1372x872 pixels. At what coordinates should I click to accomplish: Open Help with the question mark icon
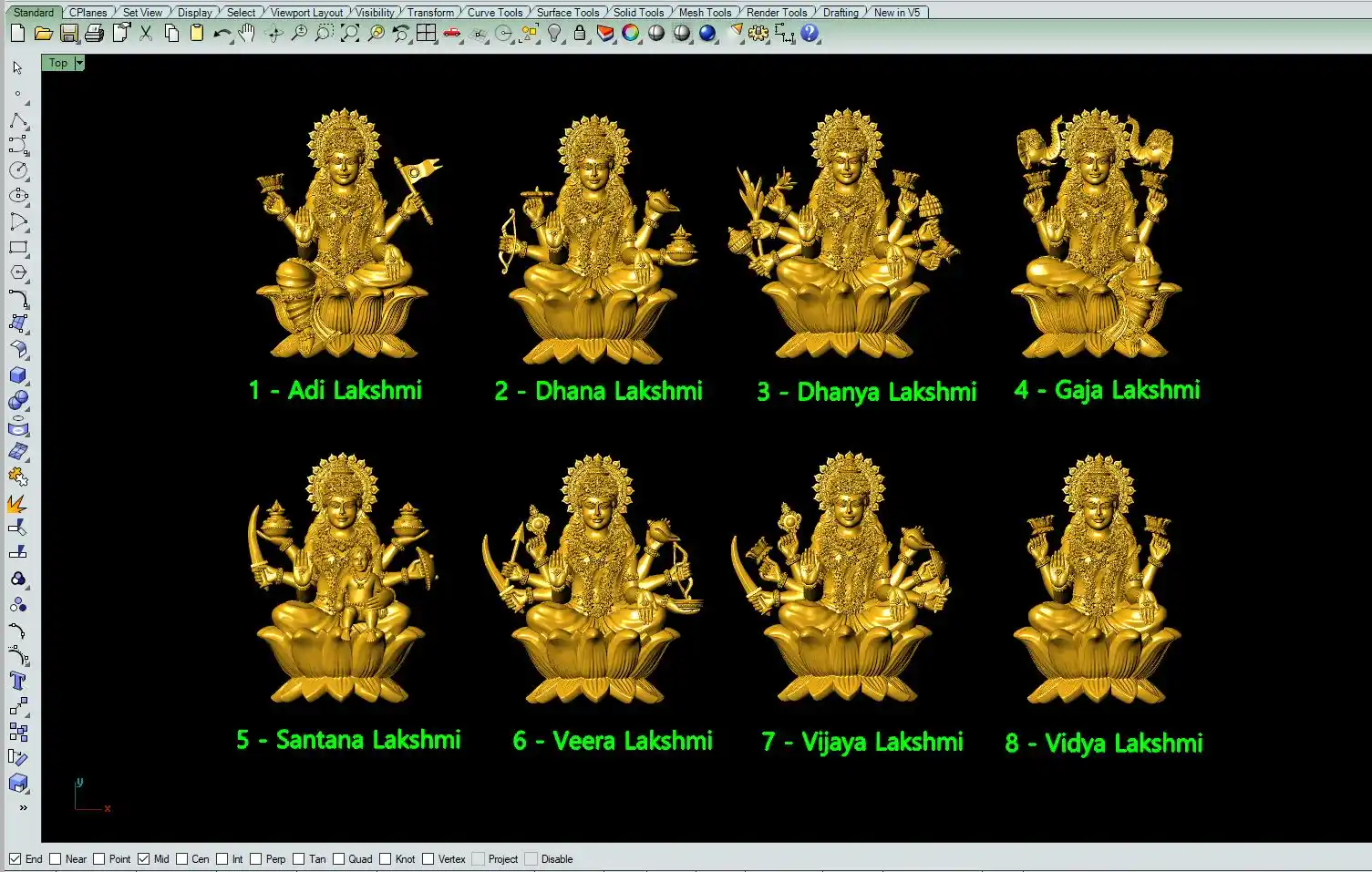click(x=810, y=34)
